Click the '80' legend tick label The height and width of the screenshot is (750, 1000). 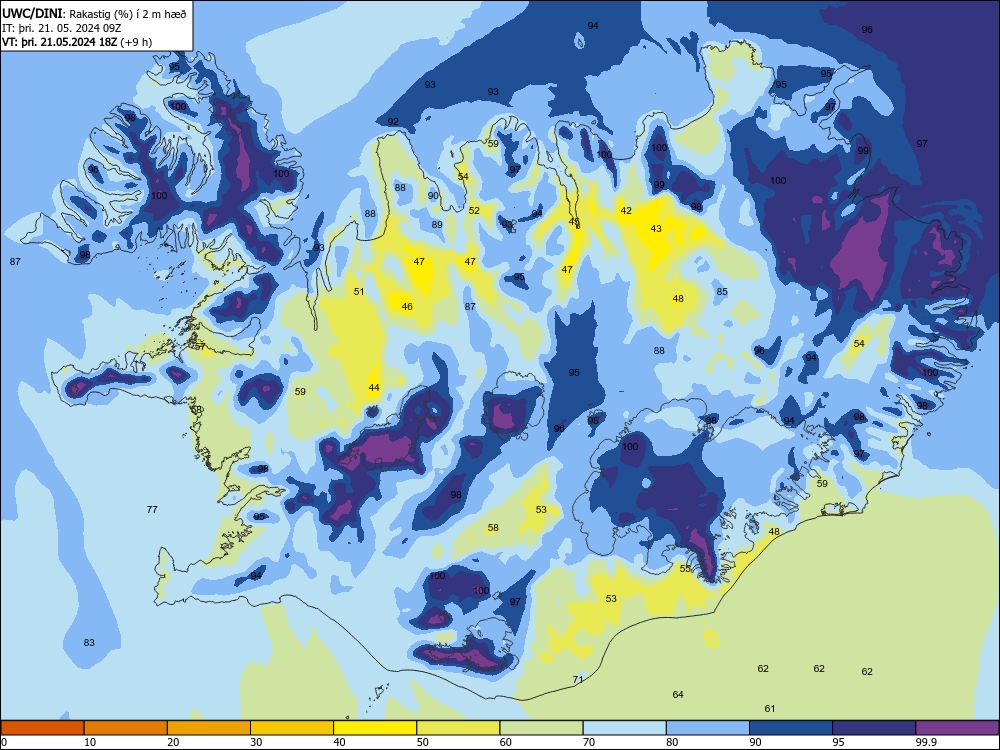coord(672,742)
